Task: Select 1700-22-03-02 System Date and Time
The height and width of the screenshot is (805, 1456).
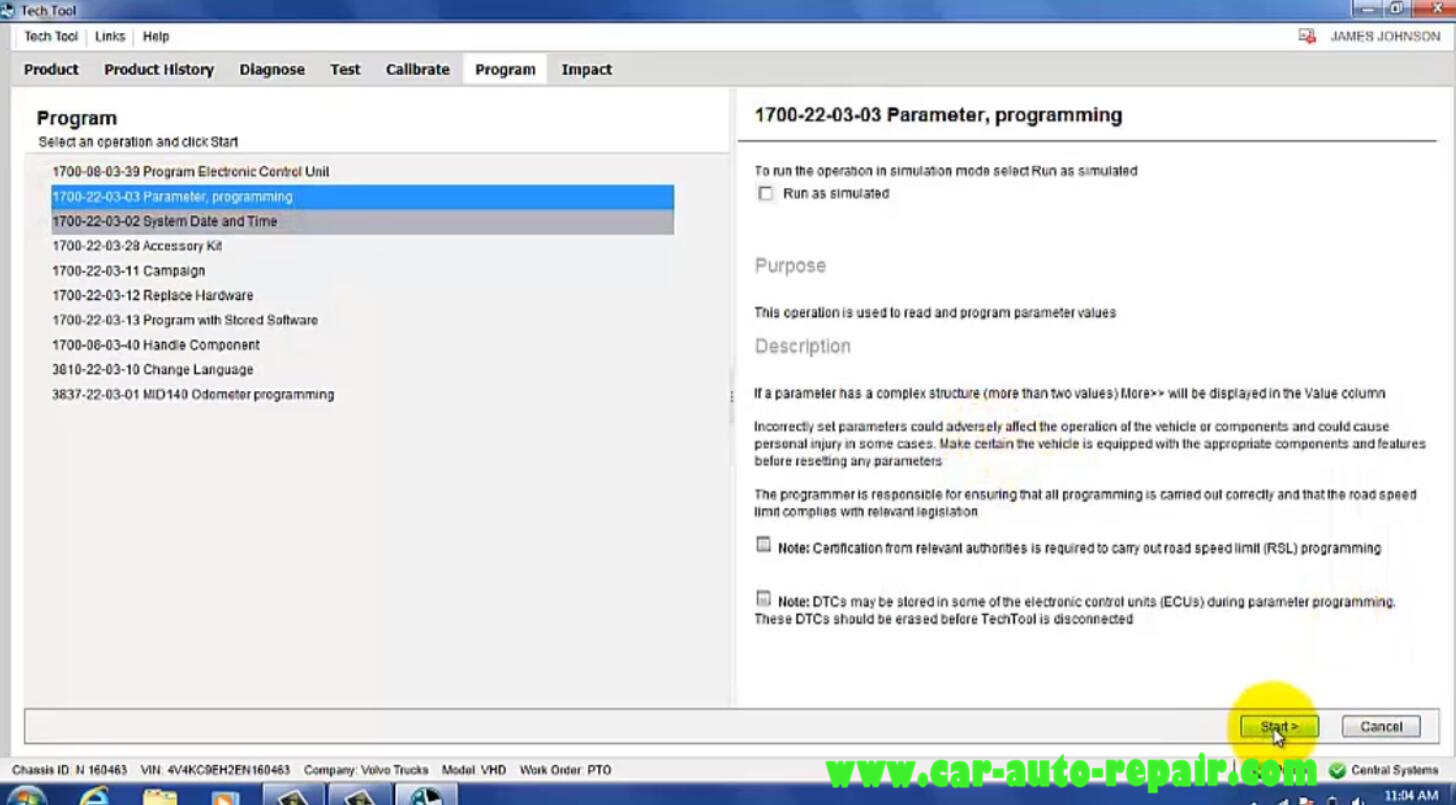Action: (x=362, y=221)
